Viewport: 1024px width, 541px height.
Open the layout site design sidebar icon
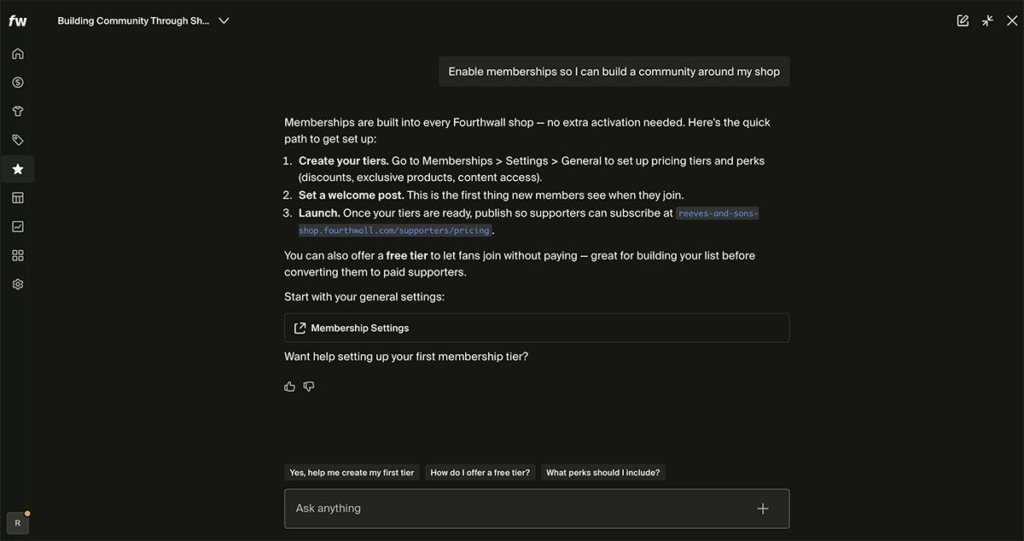pyautogui.click(x=18, y=198)
